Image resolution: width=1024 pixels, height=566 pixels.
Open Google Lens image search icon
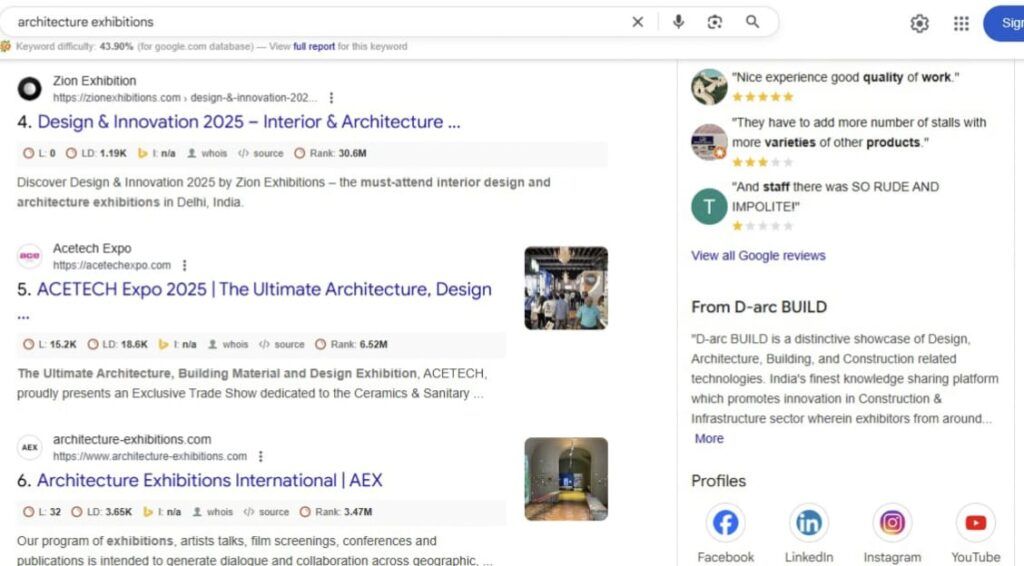(x=715, y=22)
